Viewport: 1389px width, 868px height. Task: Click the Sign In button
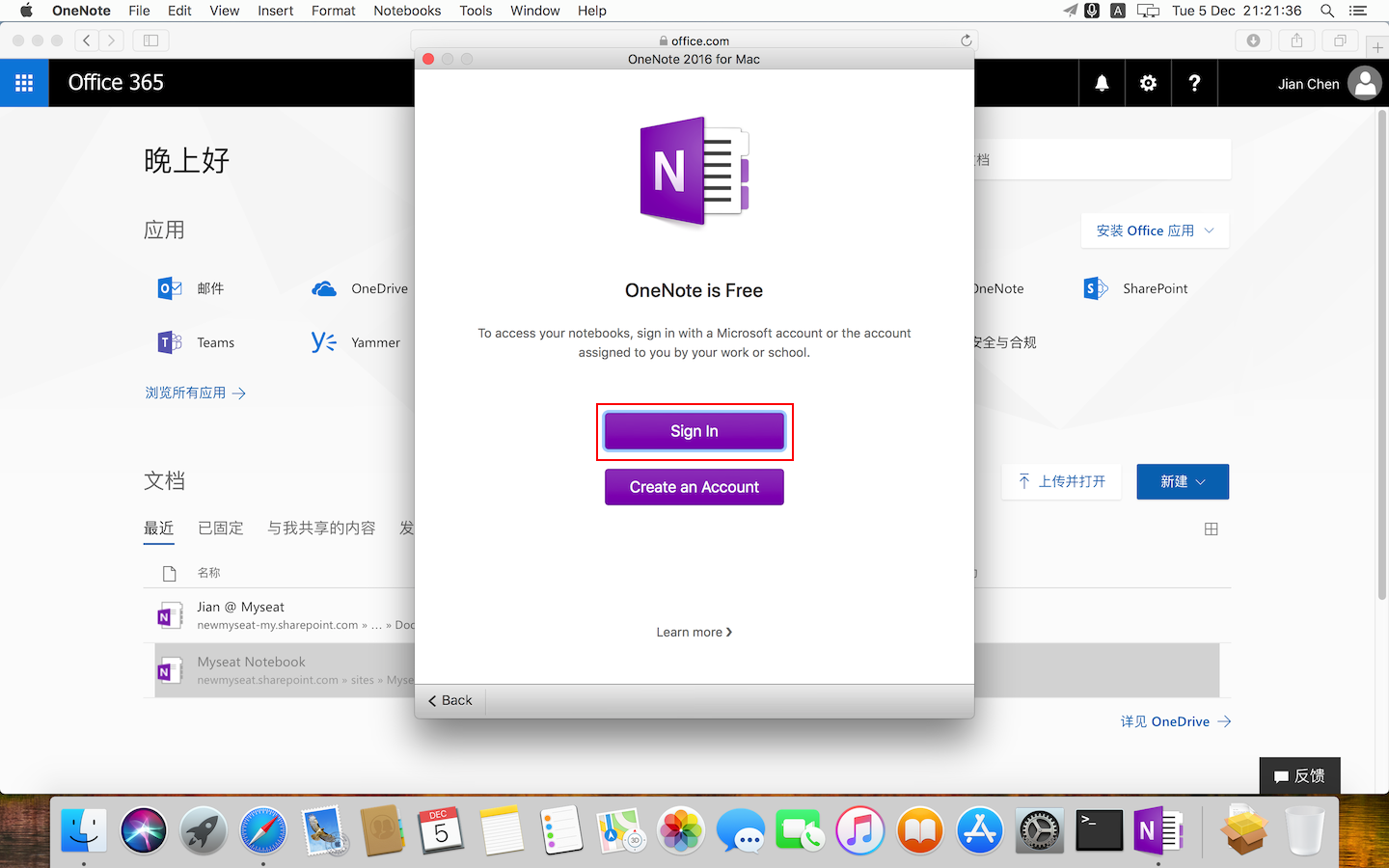pos(694,431)
